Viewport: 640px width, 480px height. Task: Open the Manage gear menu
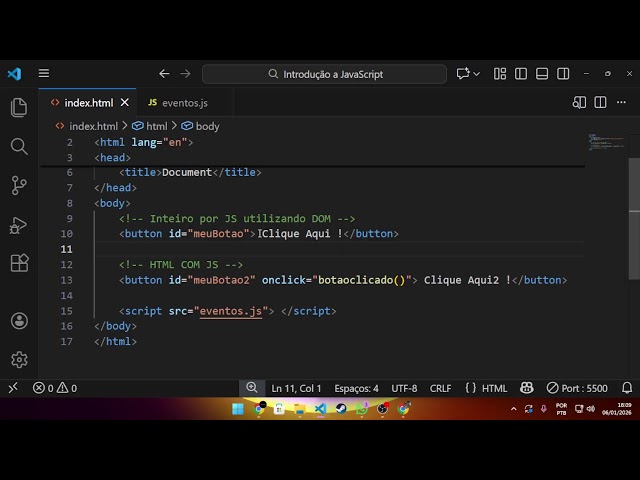point(19,360)
